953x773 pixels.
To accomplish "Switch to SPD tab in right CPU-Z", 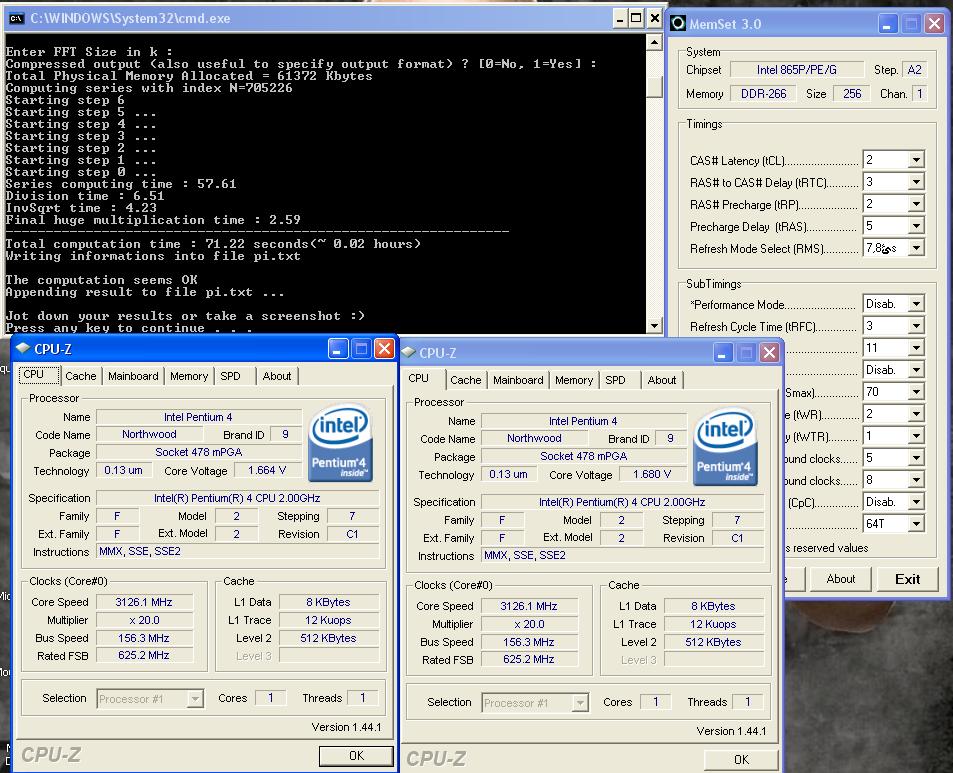I will (615, 380).
